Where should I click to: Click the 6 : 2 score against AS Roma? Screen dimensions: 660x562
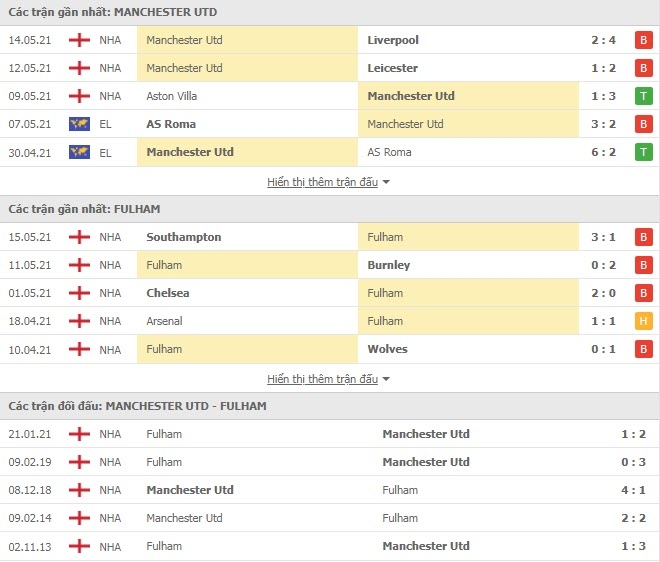[x=603, y=152]
